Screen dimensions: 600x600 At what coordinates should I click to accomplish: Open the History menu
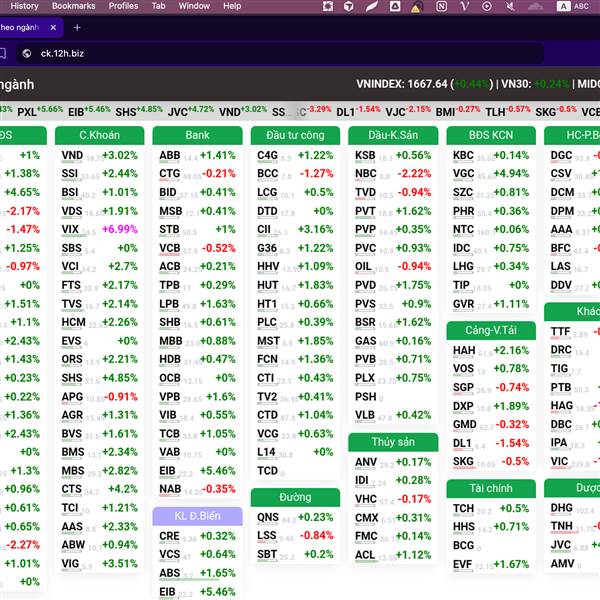[x=24, y=6]
